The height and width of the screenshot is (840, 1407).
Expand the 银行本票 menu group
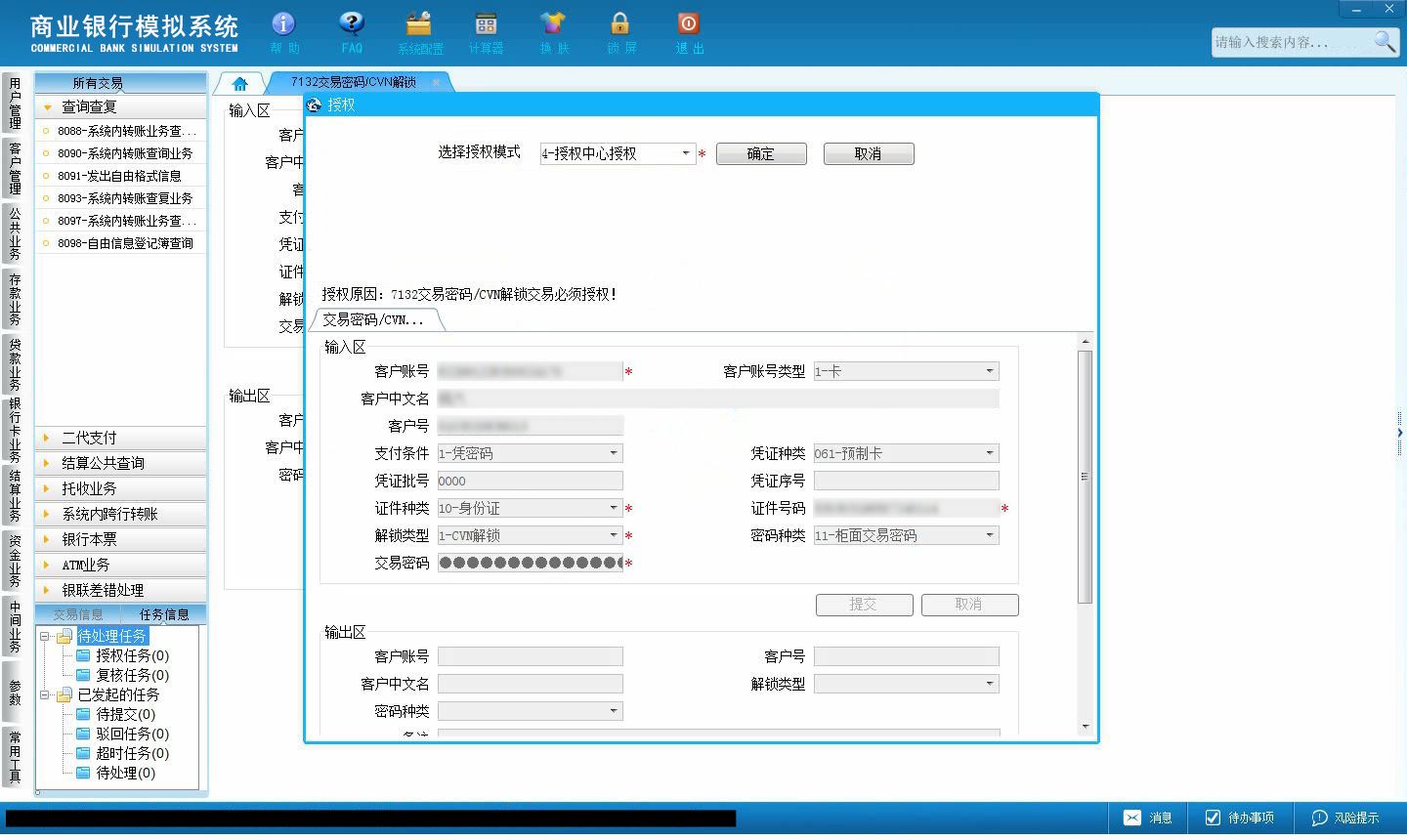[121, 539]
